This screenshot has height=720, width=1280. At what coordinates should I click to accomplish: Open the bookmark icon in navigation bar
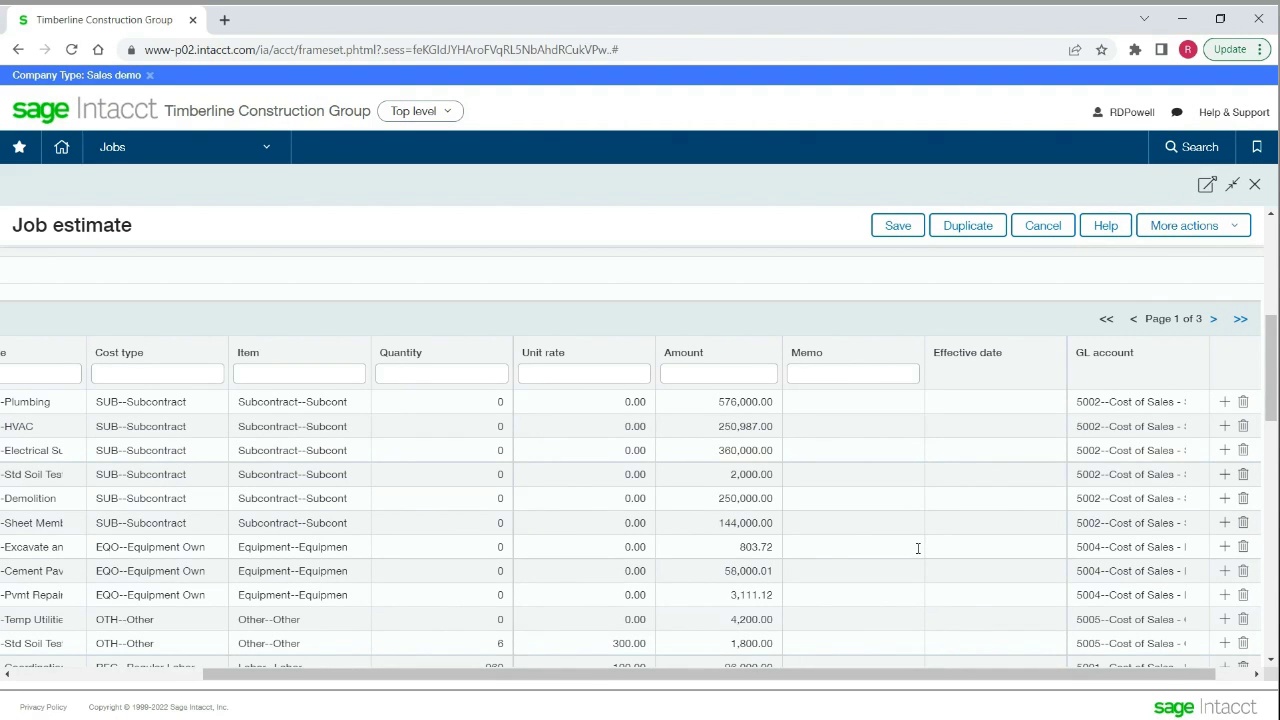[1257, 147]
